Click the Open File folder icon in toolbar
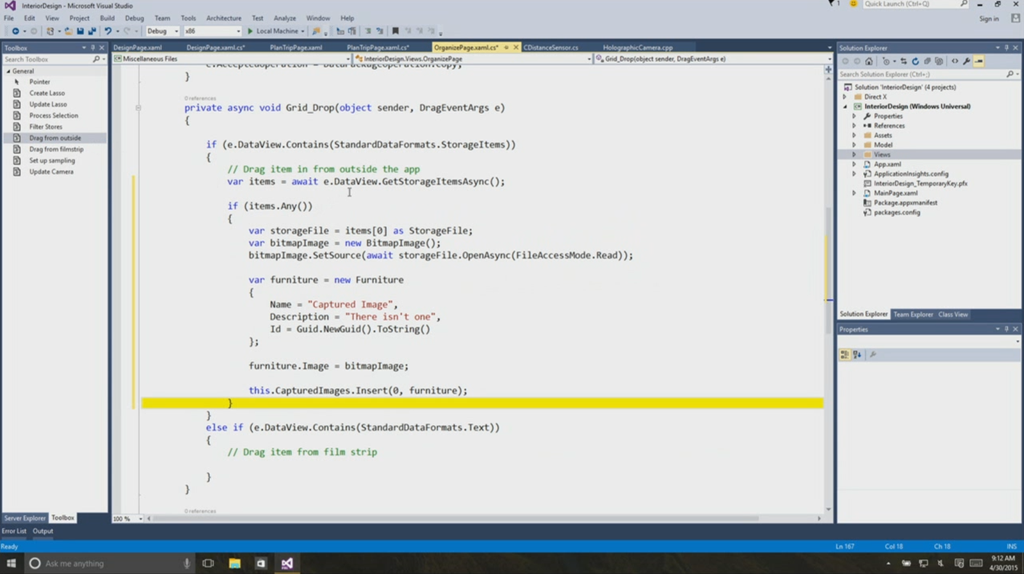1024x574 pixels. pos(68,31)
